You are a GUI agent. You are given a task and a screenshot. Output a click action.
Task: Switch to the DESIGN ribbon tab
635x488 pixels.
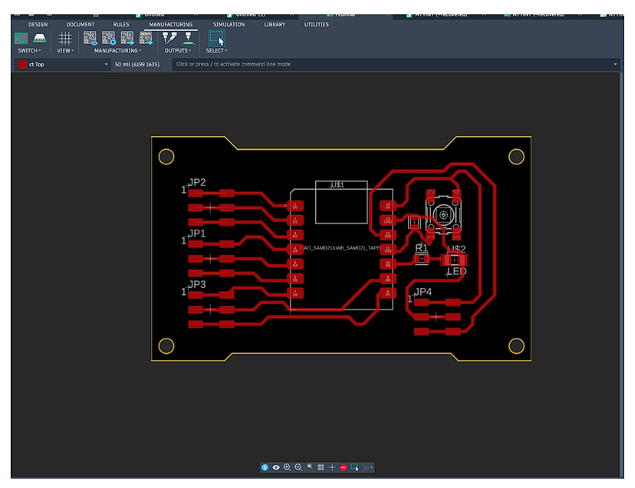[x=38, y=24]
